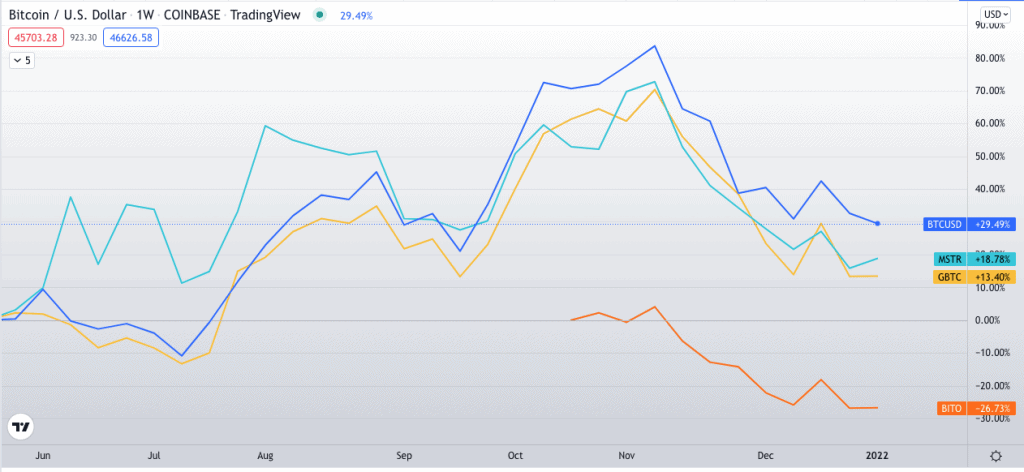Click the BTCUSD line's last-value endpoint dot

pos(878,224)
